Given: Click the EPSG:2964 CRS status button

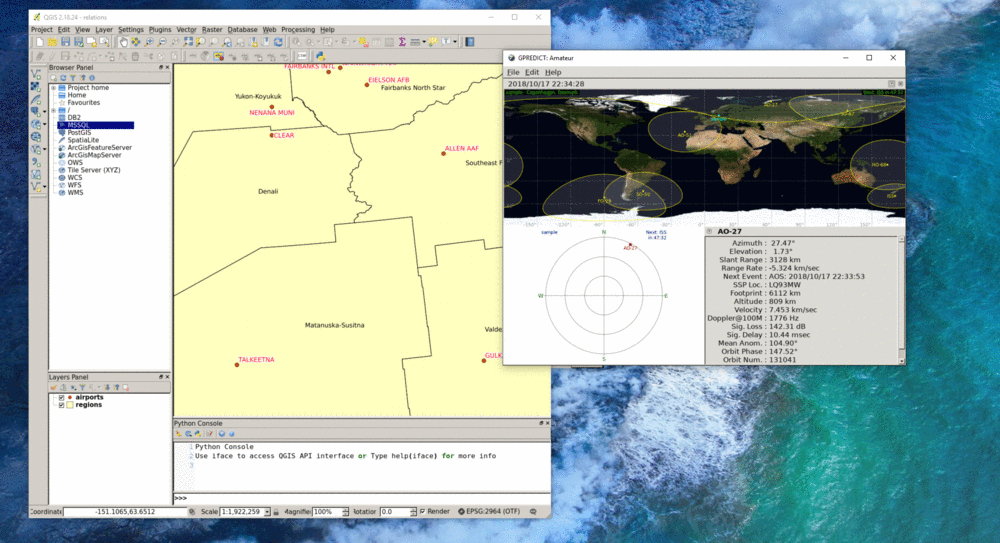Looking at the screenshot, I should coord(488,511).
